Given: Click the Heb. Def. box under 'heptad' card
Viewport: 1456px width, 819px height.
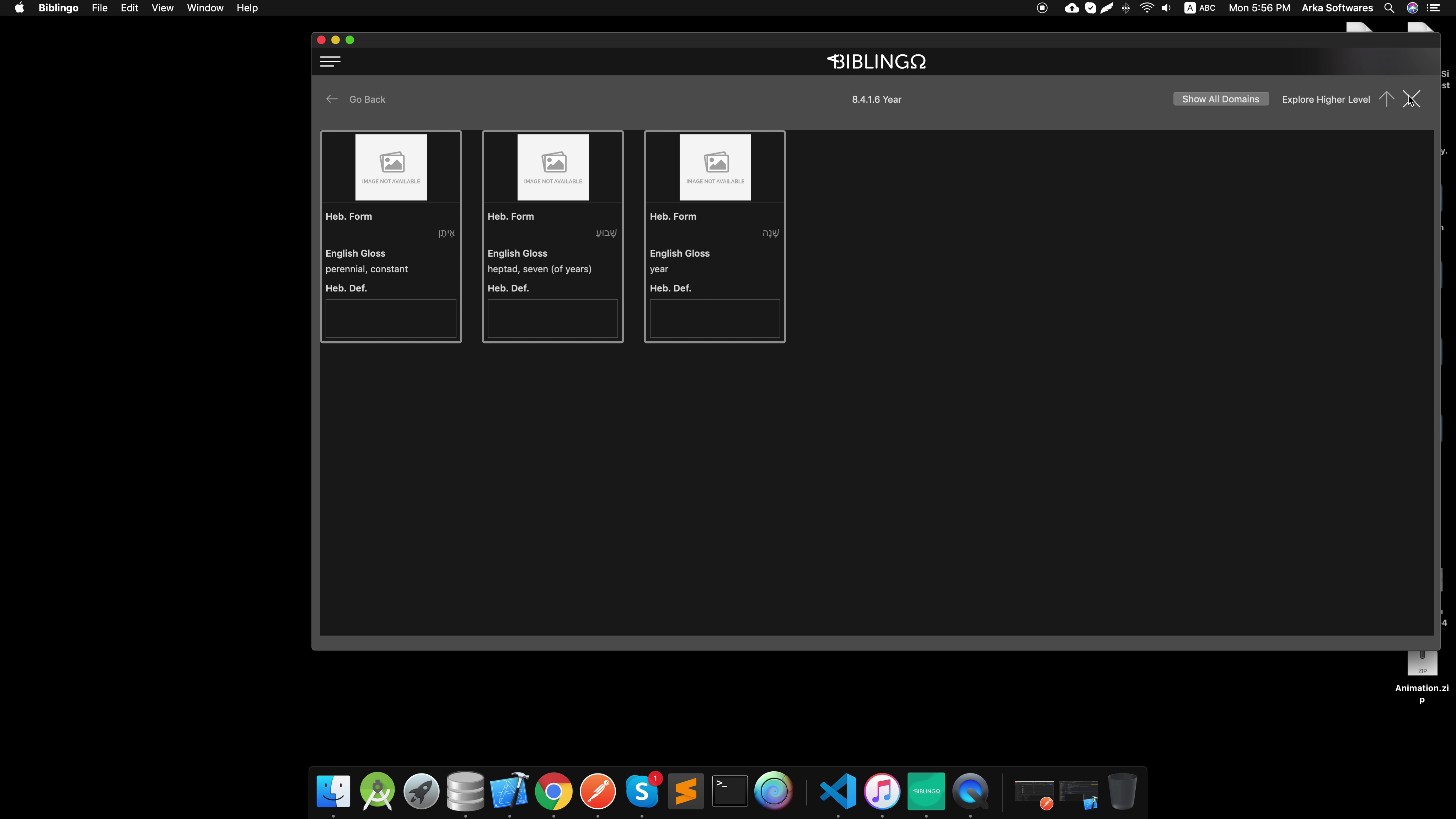Looking at the screenshot, I should coord(552,318).
